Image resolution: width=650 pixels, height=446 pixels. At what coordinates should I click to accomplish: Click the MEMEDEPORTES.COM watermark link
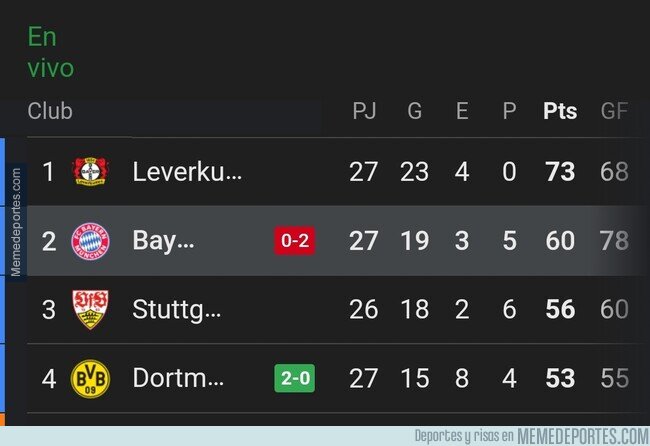(583, 436)
